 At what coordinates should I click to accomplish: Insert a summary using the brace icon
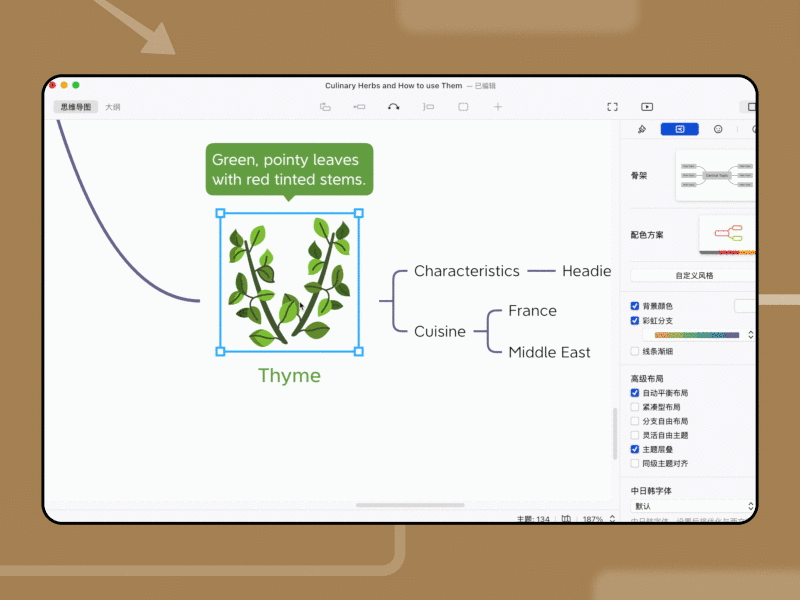(x=427, y=107)
